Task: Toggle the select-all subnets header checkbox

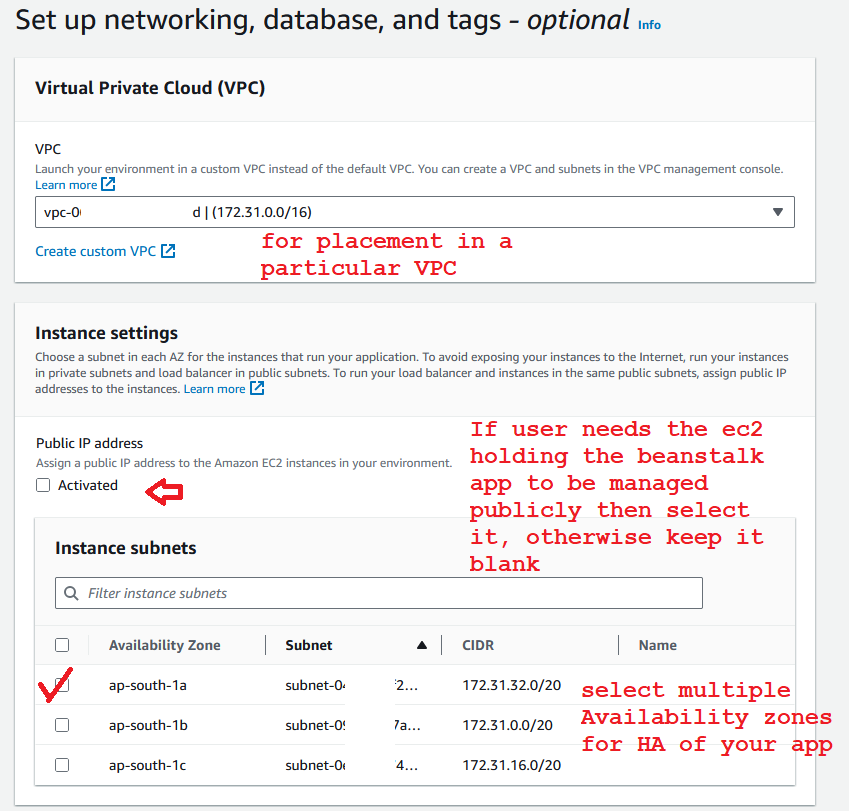Action: coord(62,645)
